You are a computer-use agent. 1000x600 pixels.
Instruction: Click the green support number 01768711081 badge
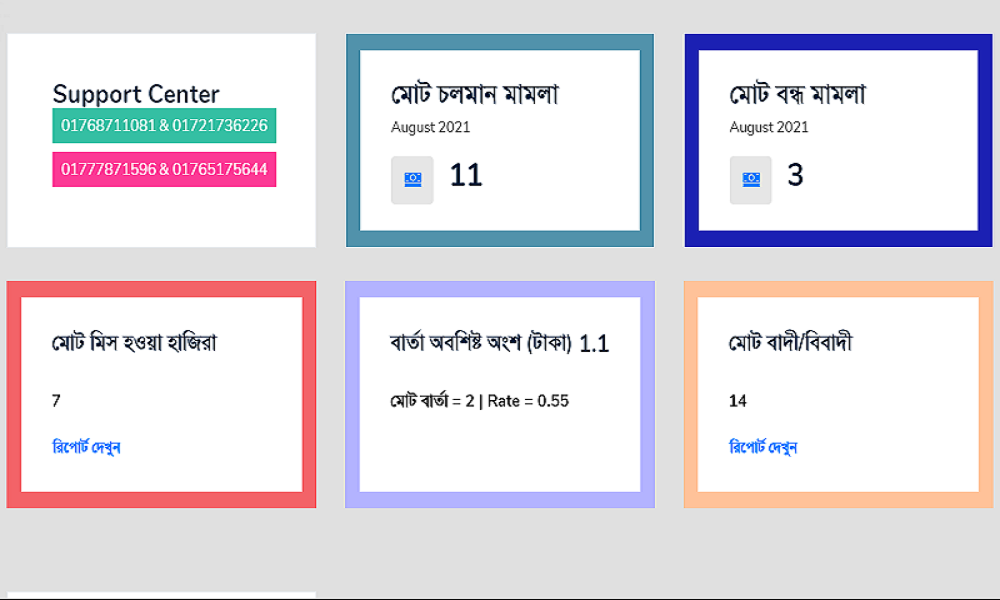[164, 126]
